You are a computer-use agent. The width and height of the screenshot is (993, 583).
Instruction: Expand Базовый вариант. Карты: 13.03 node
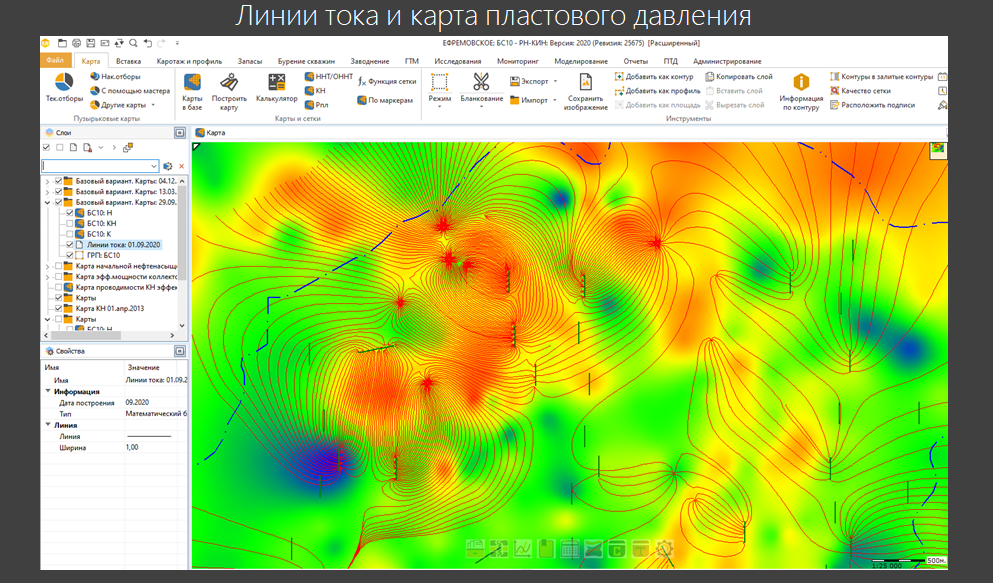[x=47, y=192]
